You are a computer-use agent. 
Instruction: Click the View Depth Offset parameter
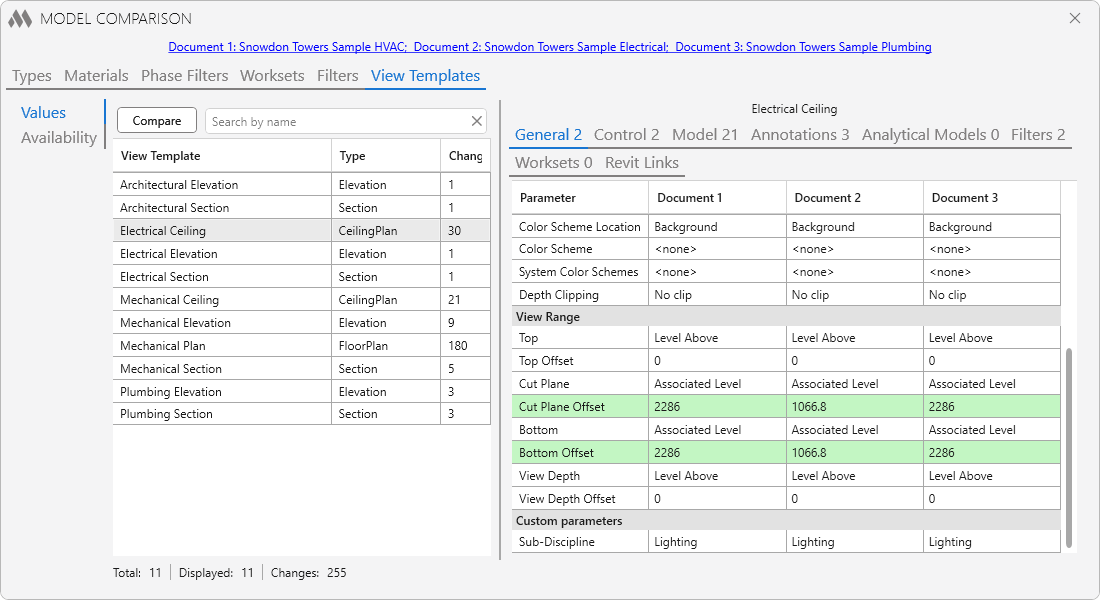579,499
